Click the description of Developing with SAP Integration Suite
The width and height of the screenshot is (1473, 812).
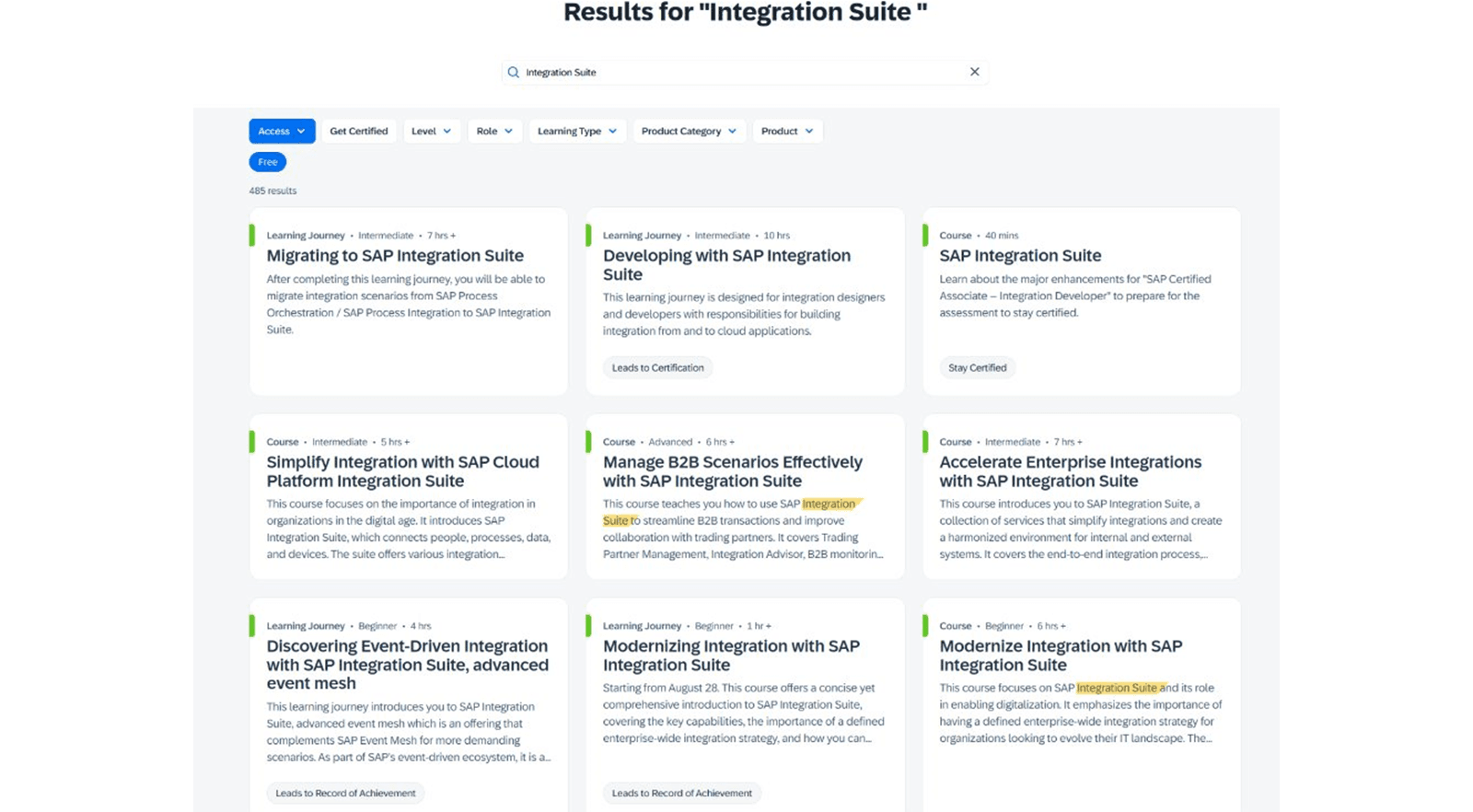[744, 314]
